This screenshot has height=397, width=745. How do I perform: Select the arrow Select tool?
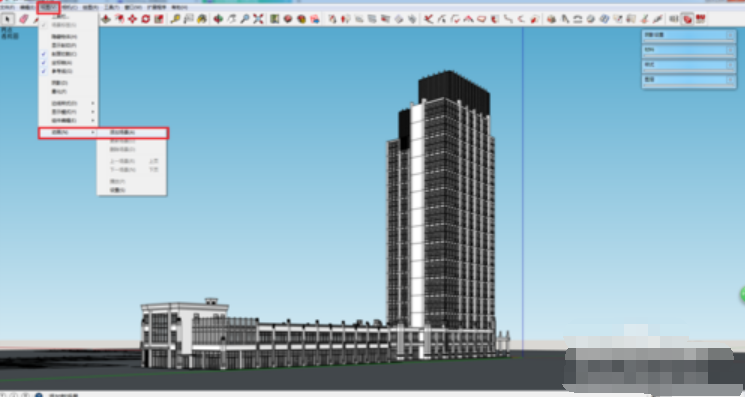tap(8, 19)
